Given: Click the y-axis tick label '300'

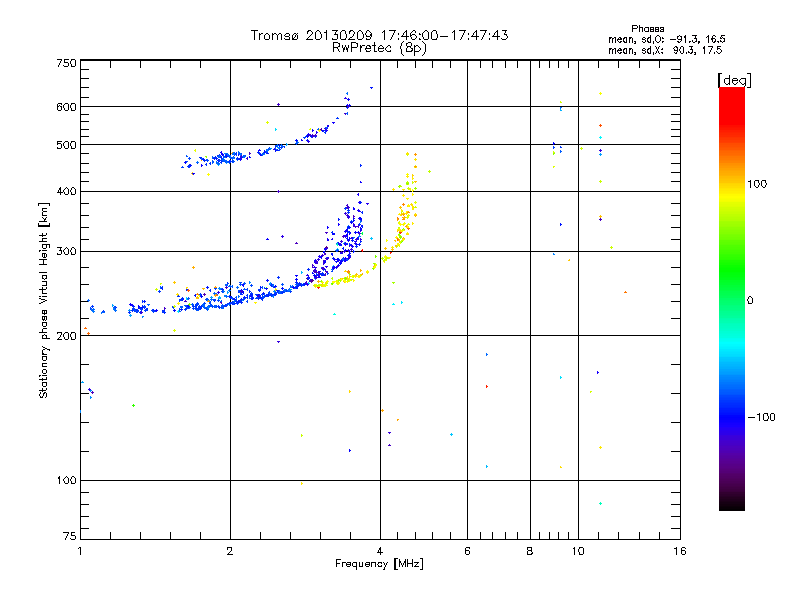Looking at the screenshot, I should click(66, 251).
